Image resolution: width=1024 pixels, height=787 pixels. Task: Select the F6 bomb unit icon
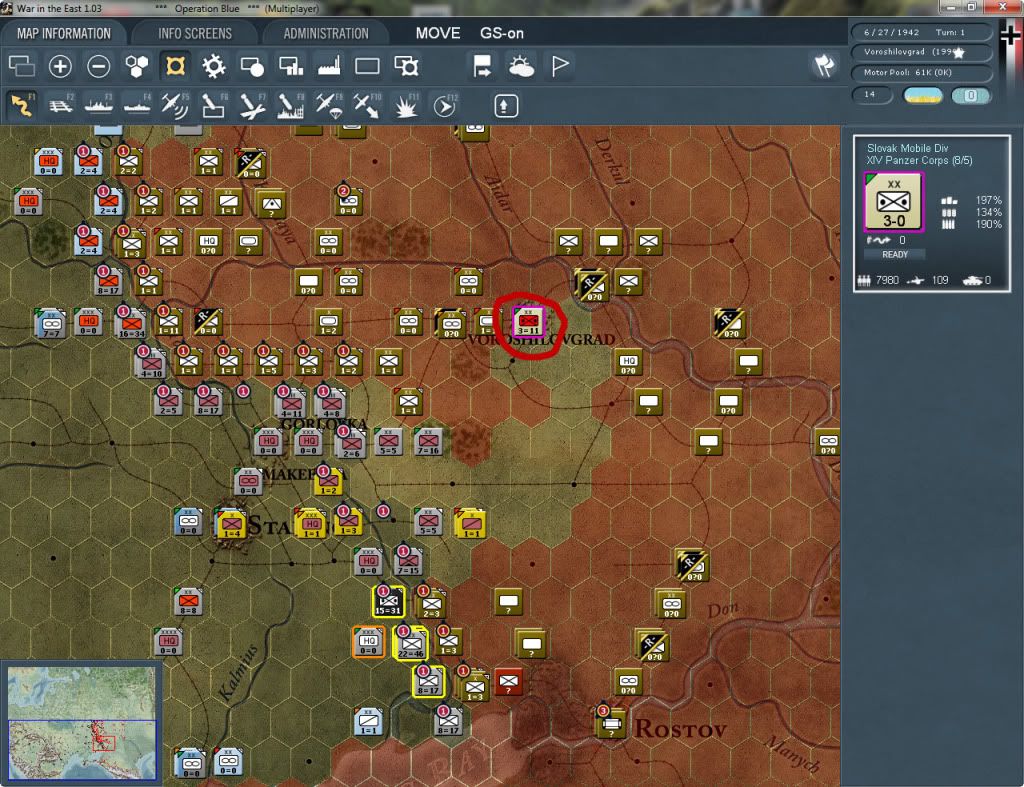tap(214, 105)
